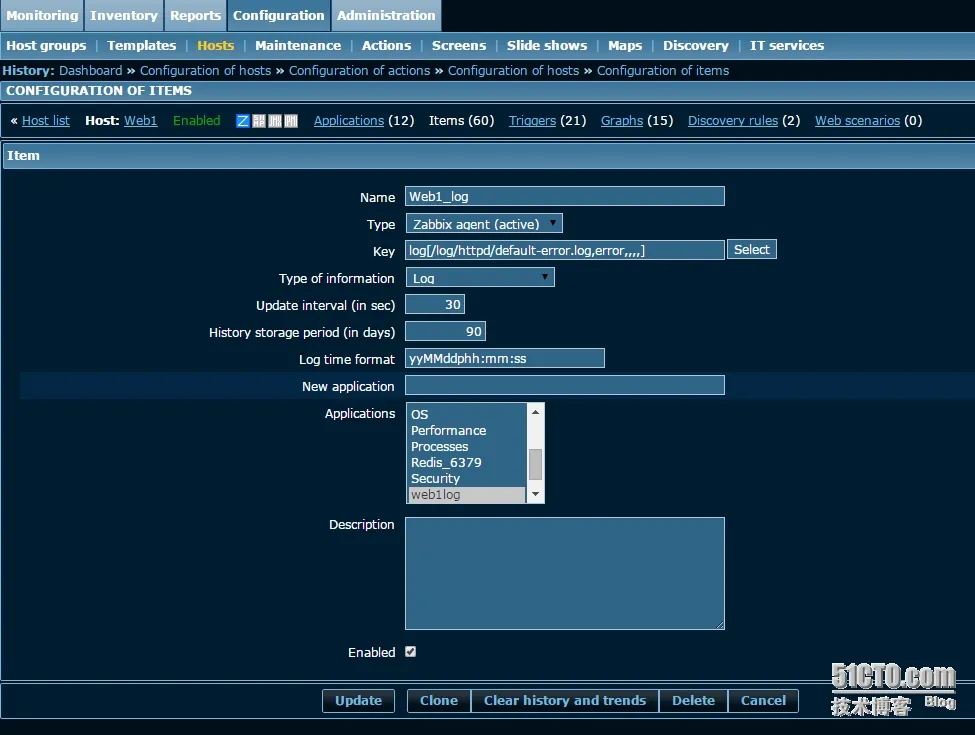Click the Cancel button
The image size is (975, 735).
[x=764, y=701]
